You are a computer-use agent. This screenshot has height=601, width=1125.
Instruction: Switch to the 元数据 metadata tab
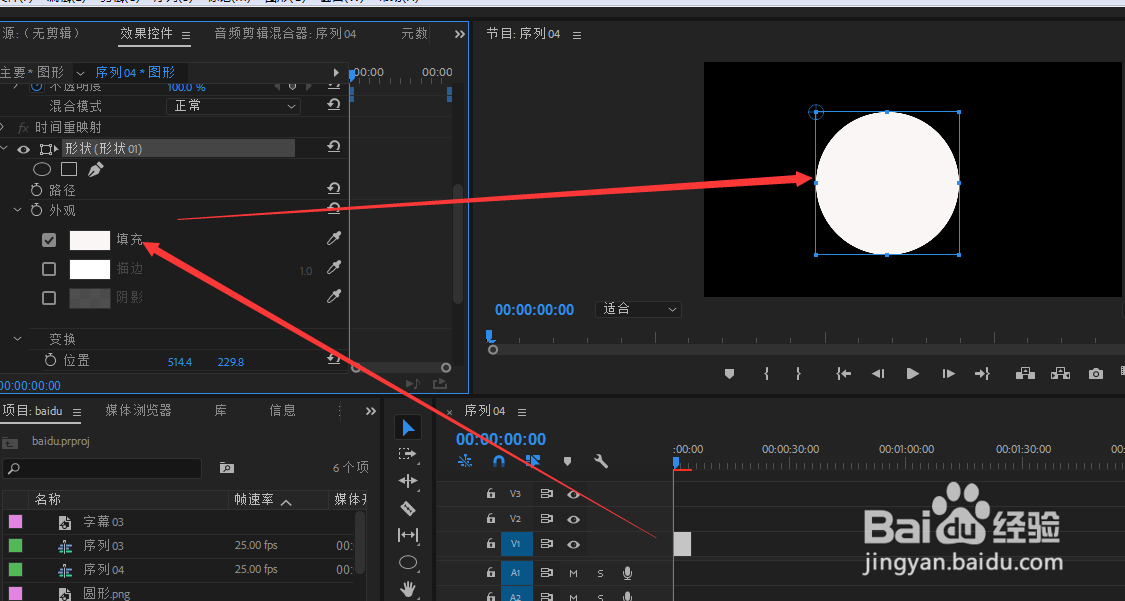414,34
